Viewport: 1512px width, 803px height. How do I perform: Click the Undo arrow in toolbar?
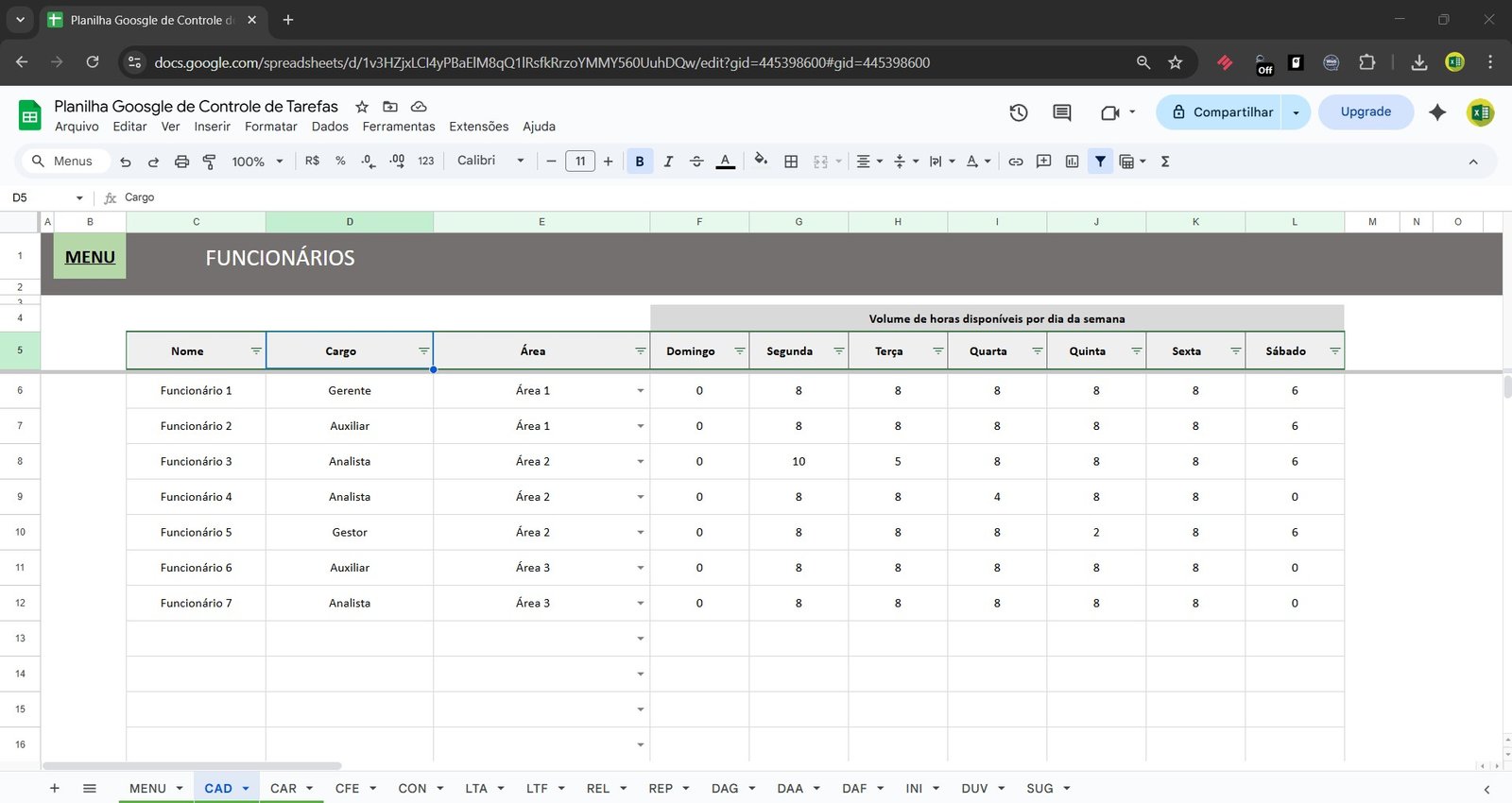(126, 162)
